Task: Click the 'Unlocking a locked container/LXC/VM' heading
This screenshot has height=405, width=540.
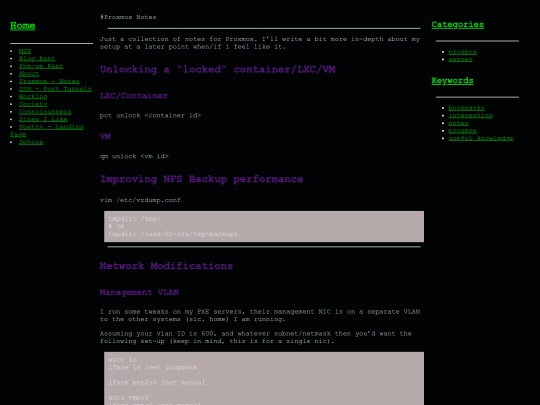Action: click(217, 70)
